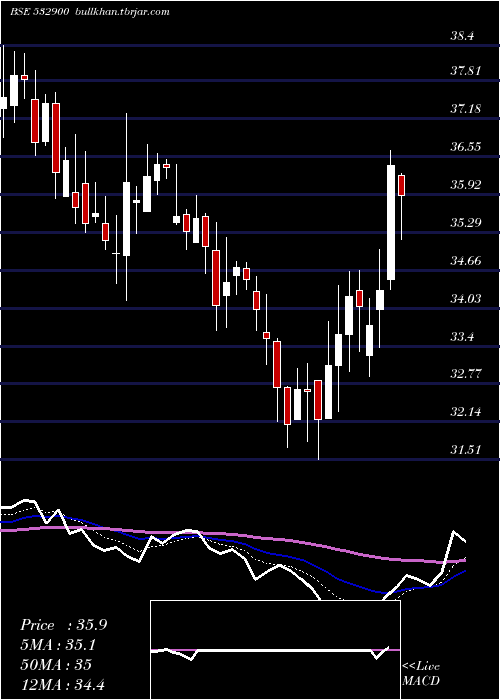
Task: Click the <<Live MACD label
Action: pos(421,674)
